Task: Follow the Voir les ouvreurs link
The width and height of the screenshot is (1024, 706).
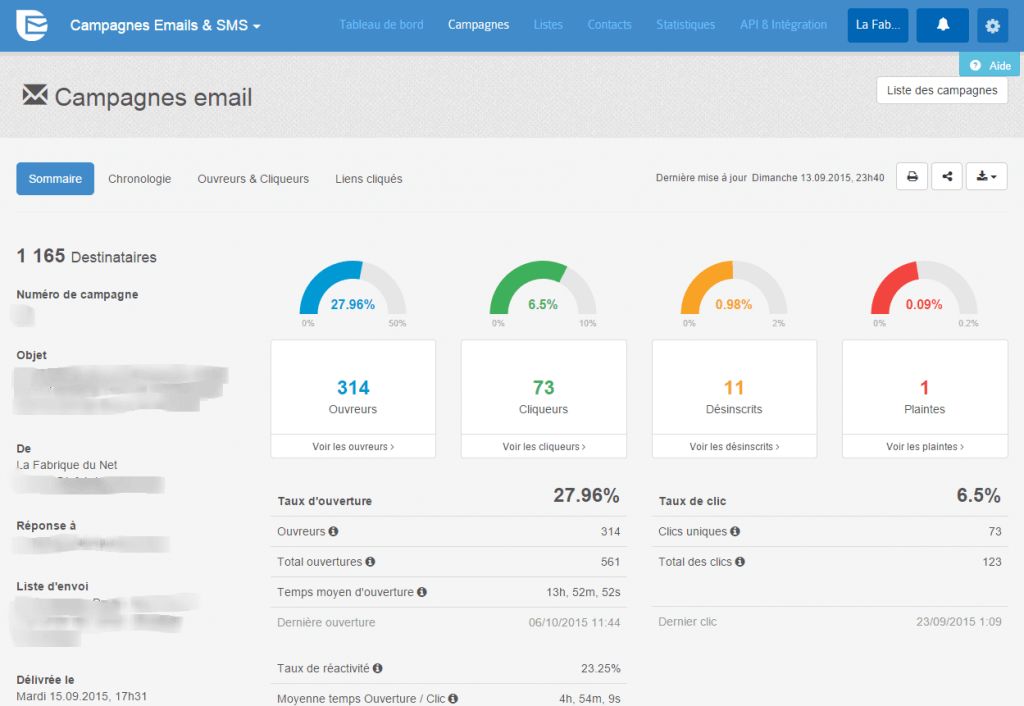Action: coord(352,447)
